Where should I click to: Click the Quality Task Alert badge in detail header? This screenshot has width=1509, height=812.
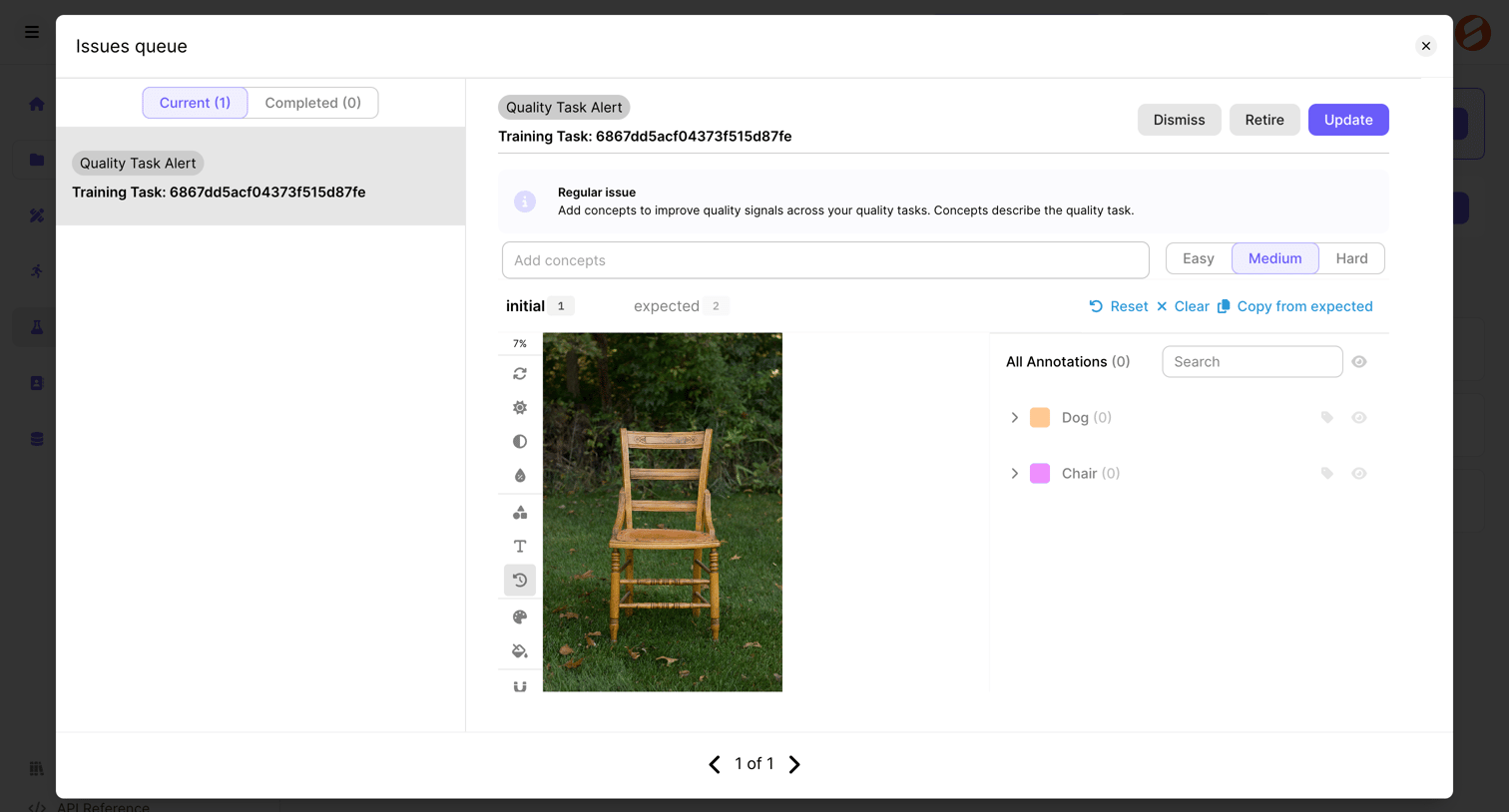pos(564,108)
